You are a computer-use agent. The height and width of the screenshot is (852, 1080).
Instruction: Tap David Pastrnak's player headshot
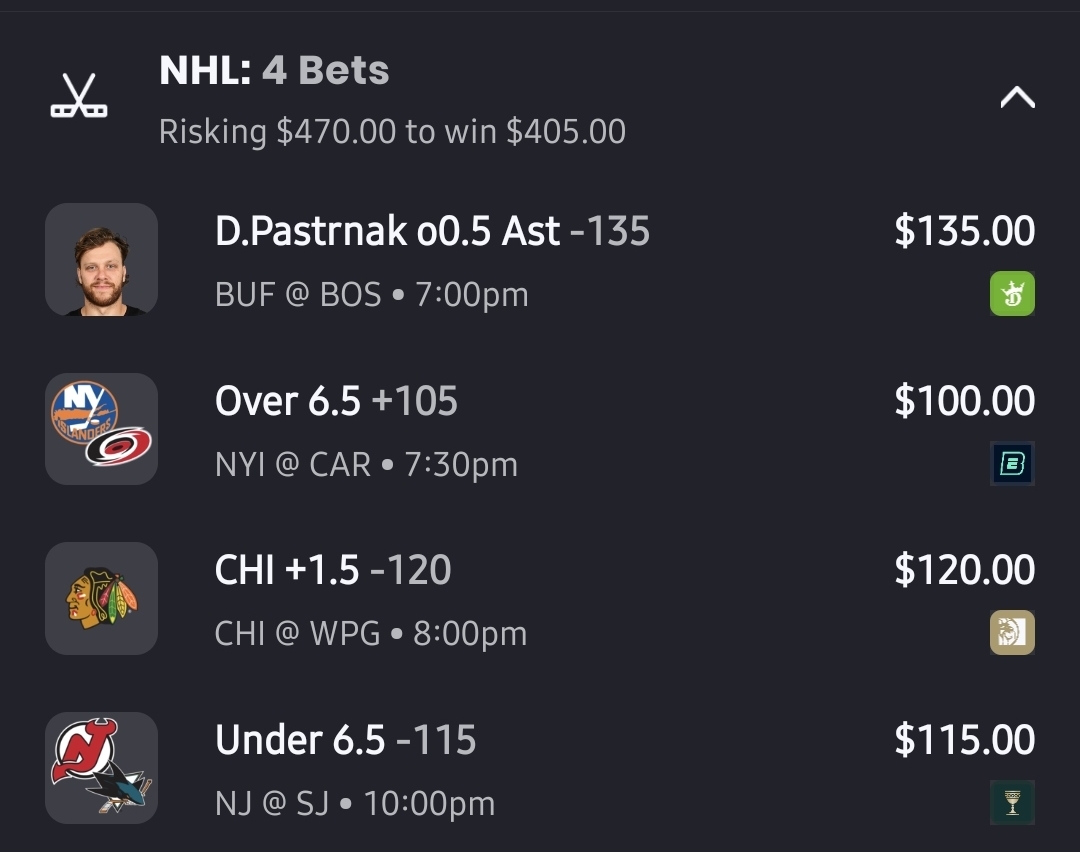coord(101,260)
